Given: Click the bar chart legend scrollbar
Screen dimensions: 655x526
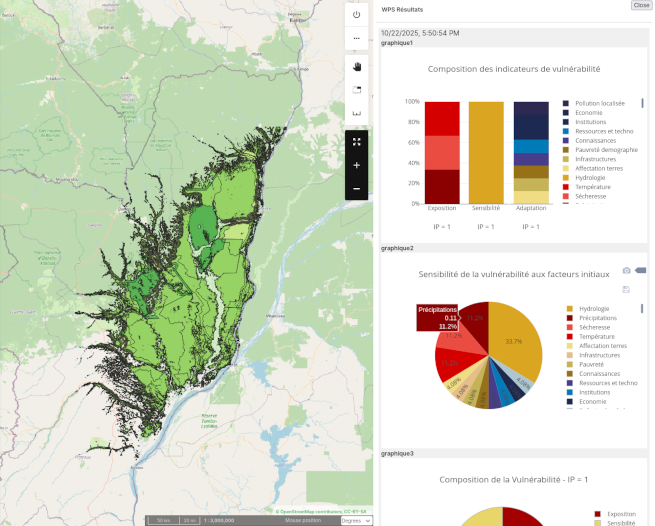Looking at the screenshot, I should pyautogui.click(x=643, y=103).
